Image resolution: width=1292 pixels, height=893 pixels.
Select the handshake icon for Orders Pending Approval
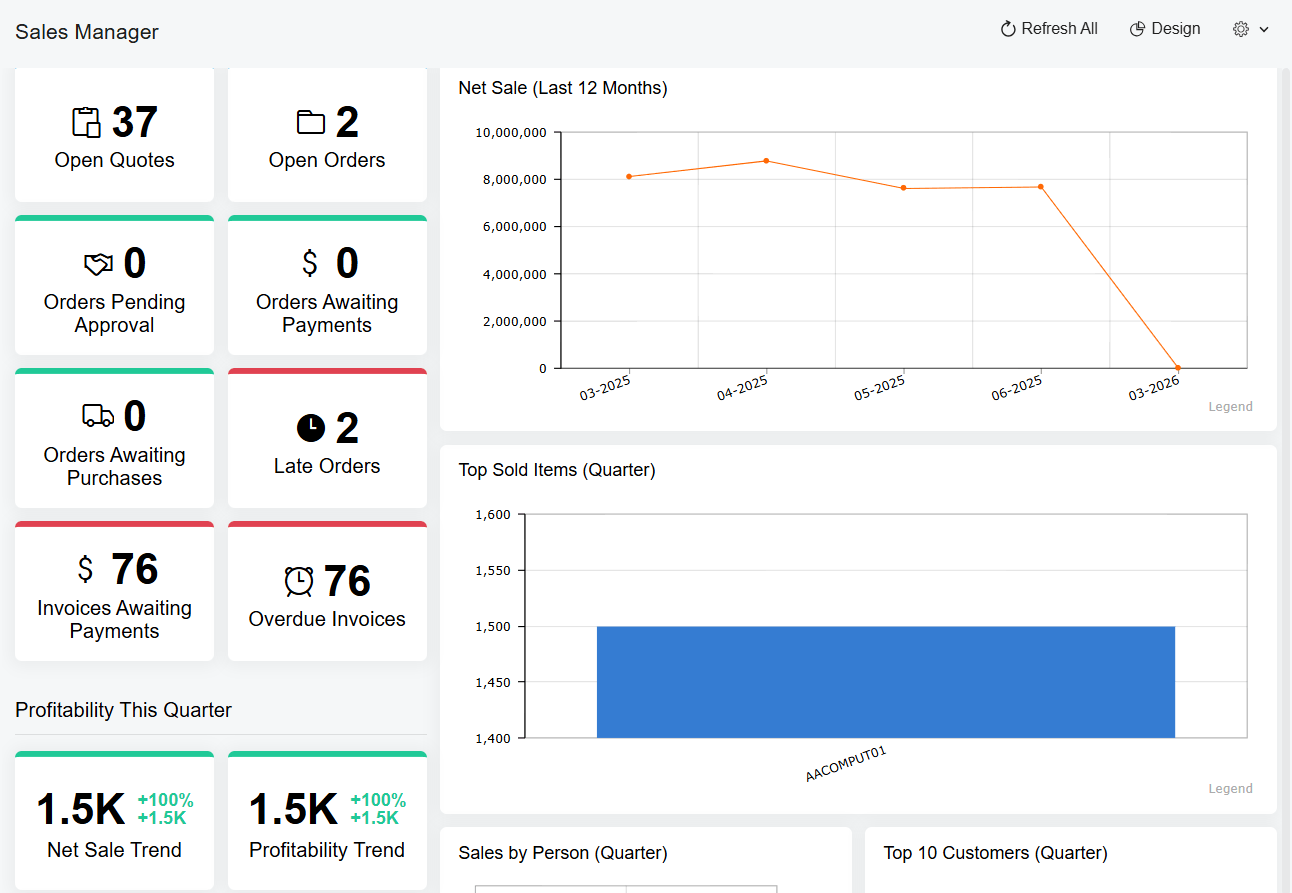(x=97, y=263)
